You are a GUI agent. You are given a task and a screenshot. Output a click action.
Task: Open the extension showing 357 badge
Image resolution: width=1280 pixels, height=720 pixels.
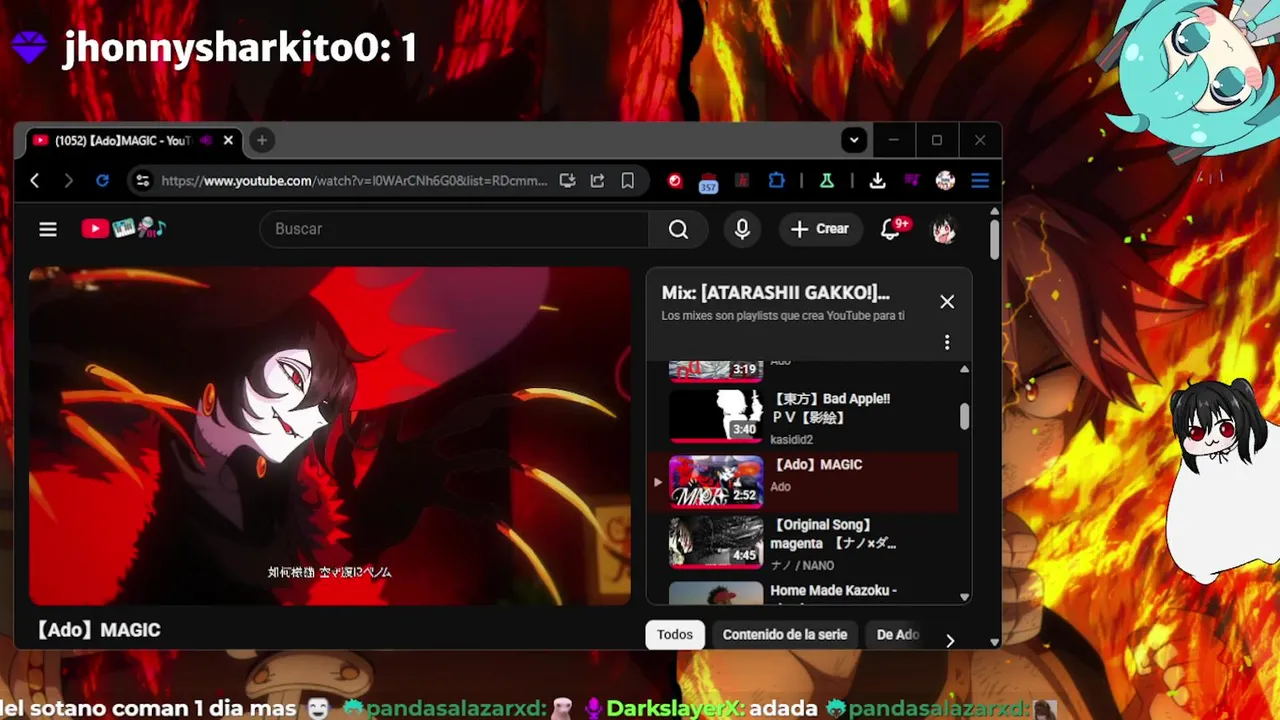[708, 182]
